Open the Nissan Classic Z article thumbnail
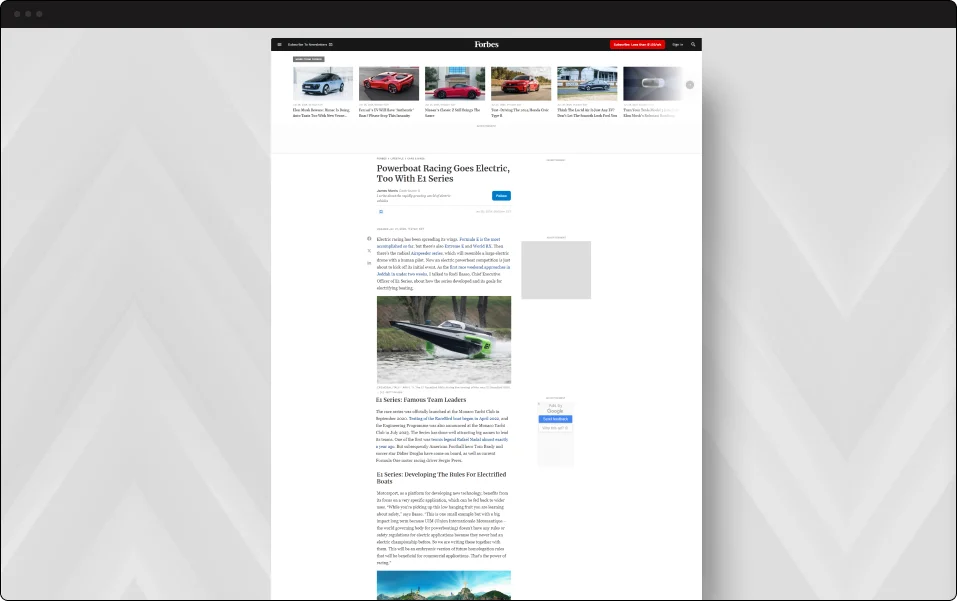The width and height of the screenshot is (957, 601). tap(454, 84)
